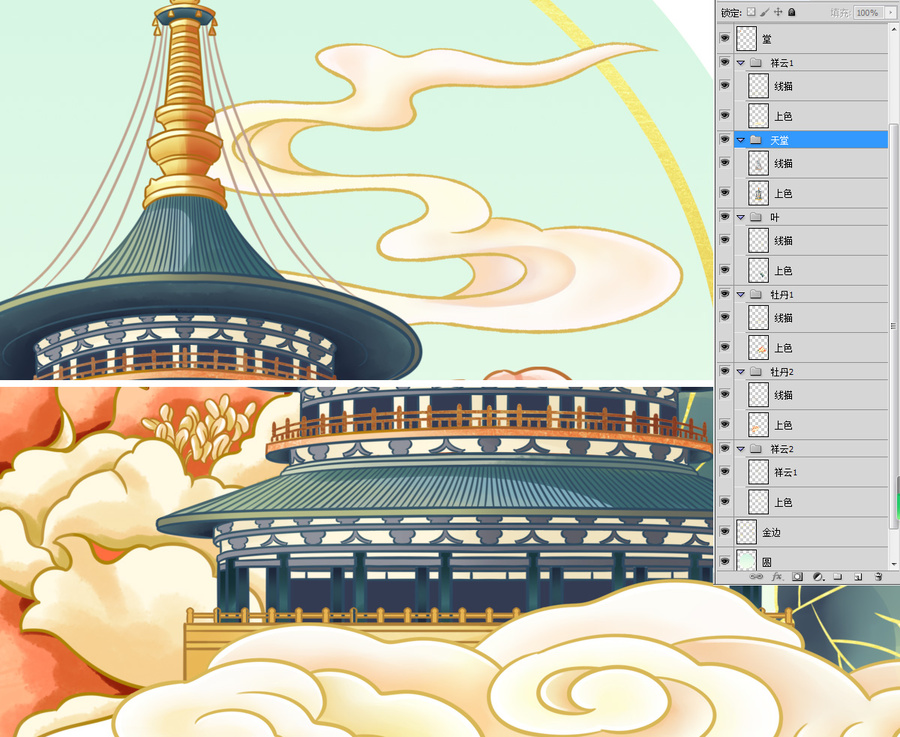Collapse the 牡丹1 group triangle

click(x=740, y=294)
